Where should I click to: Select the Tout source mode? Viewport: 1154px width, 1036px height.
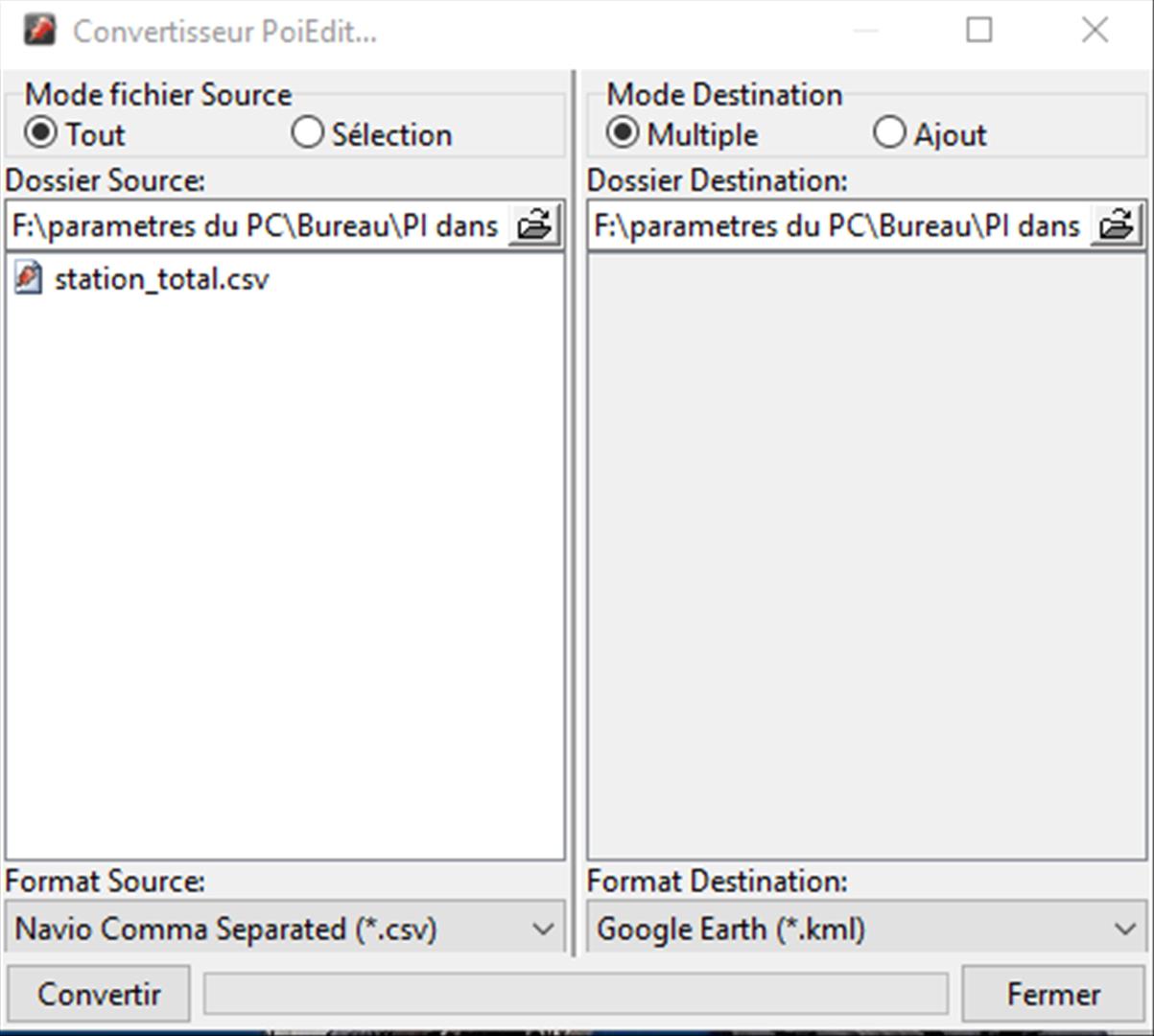click(40, 132)
